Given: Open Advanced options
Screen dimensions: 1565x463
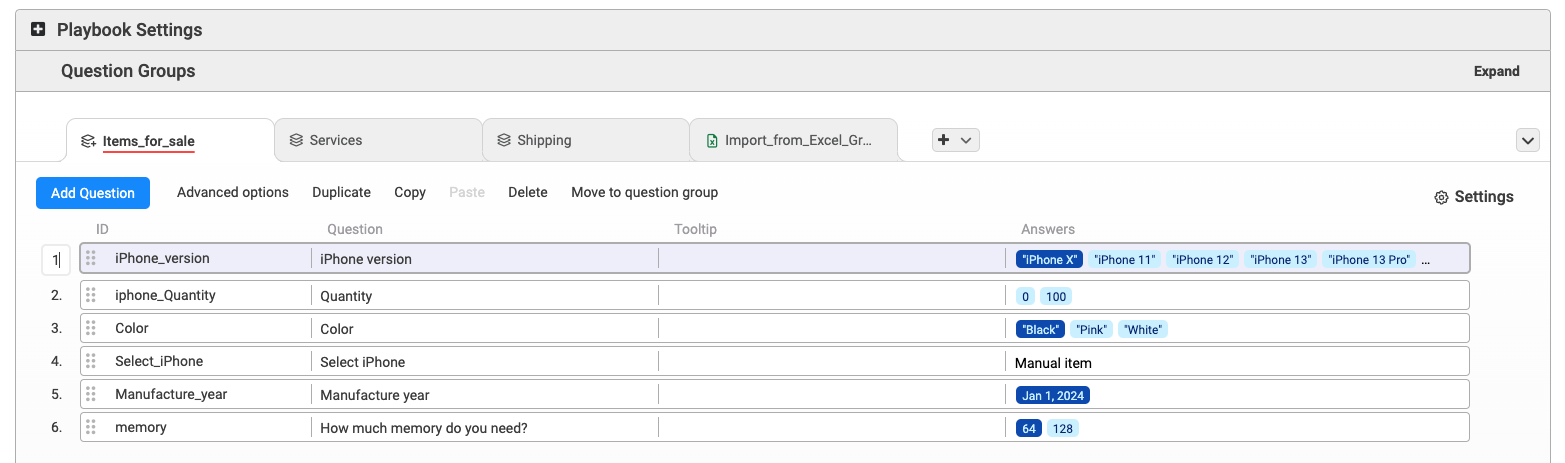Looking at the screenshot, I should [233, 192].
